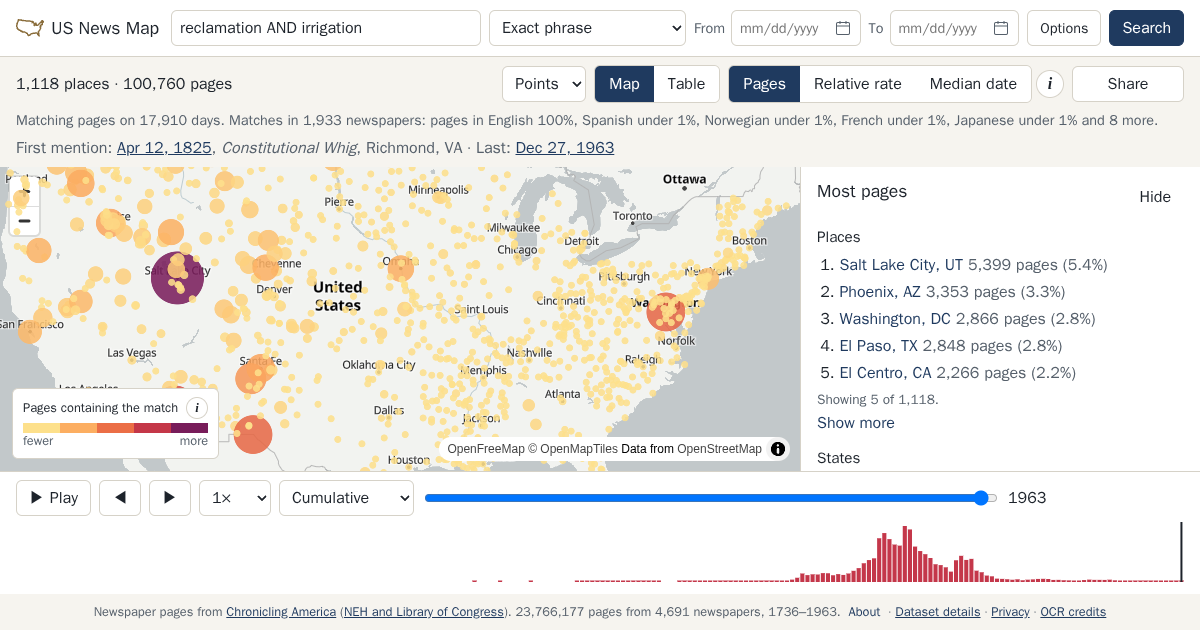This screenshot has height=630, width=1200.
Task: Click the map zoom out button
Action: coord(25,221)
